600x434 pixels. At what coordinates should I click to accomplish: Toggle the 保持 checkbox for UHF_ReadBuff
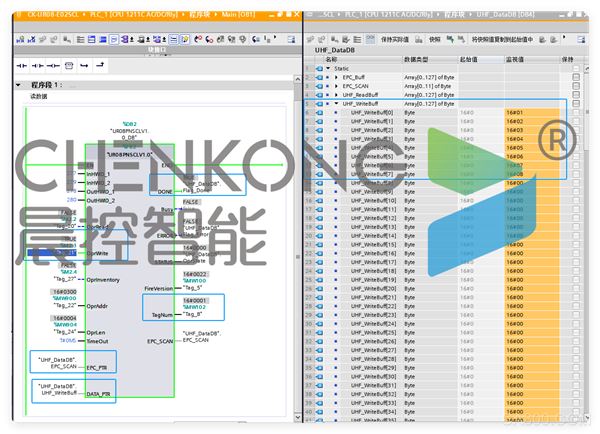[576, 95]
